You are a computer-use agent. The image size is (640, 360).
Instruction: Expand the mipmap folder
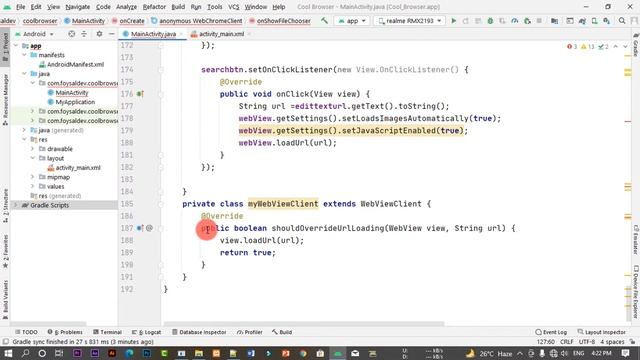pos(33,177)
